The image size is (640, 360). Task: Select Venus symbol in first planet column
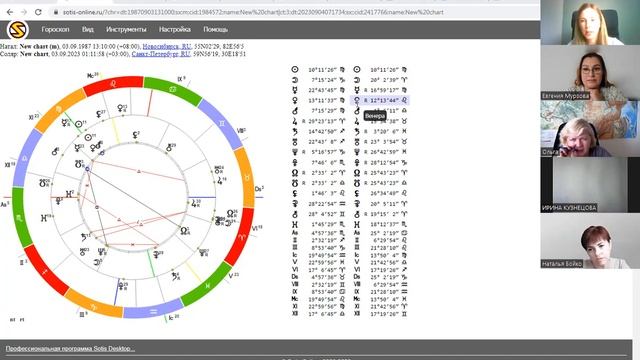coord(295,100)
